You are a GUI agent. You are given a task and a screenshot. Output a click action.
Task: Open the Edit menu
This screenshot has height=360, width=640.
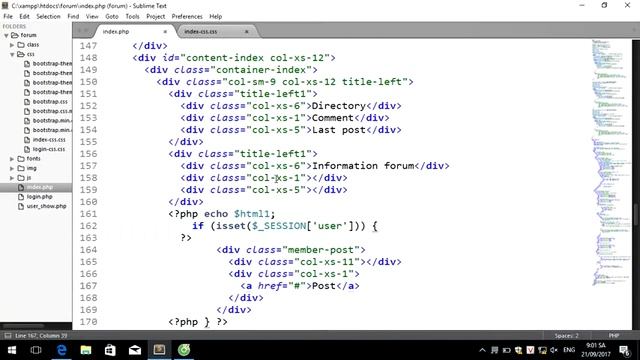(24, 16)
